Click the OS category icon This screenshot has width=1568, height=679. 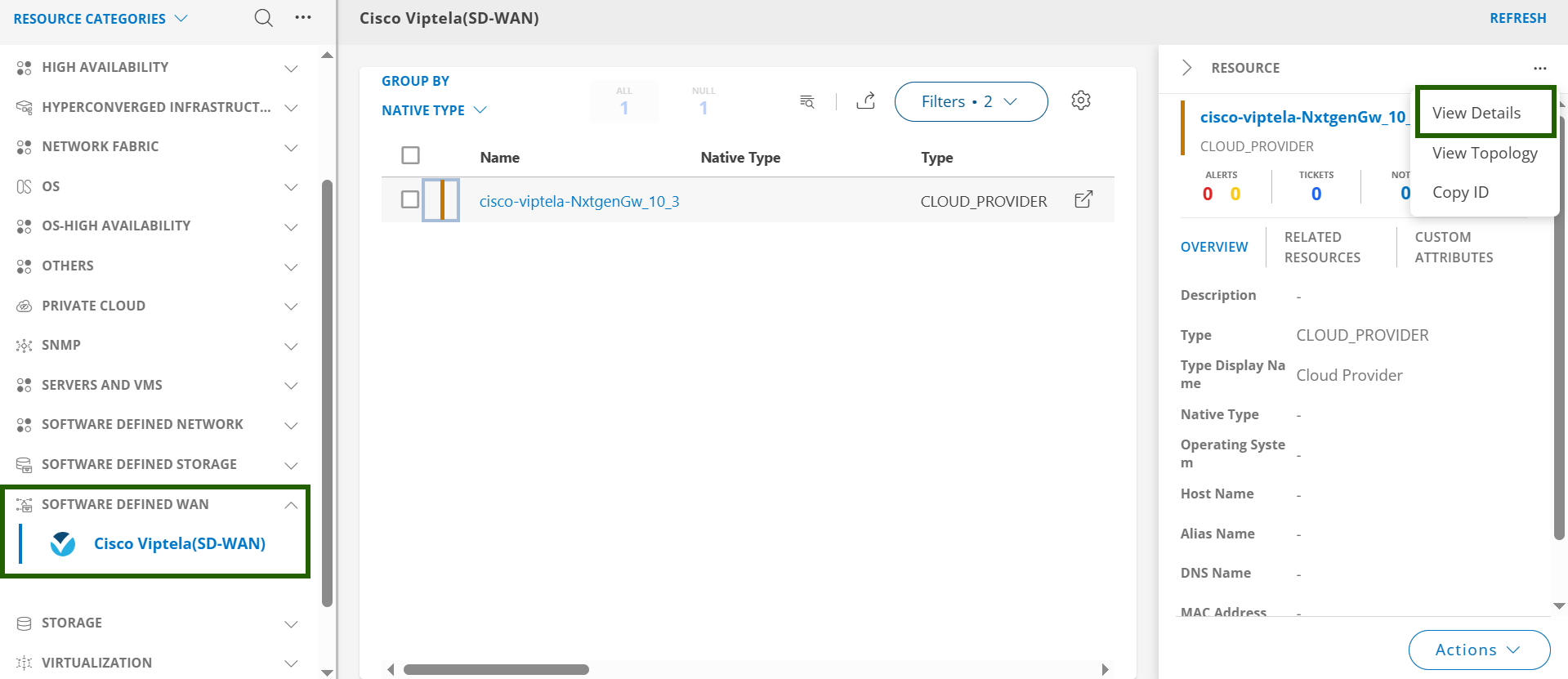point(25,186)
